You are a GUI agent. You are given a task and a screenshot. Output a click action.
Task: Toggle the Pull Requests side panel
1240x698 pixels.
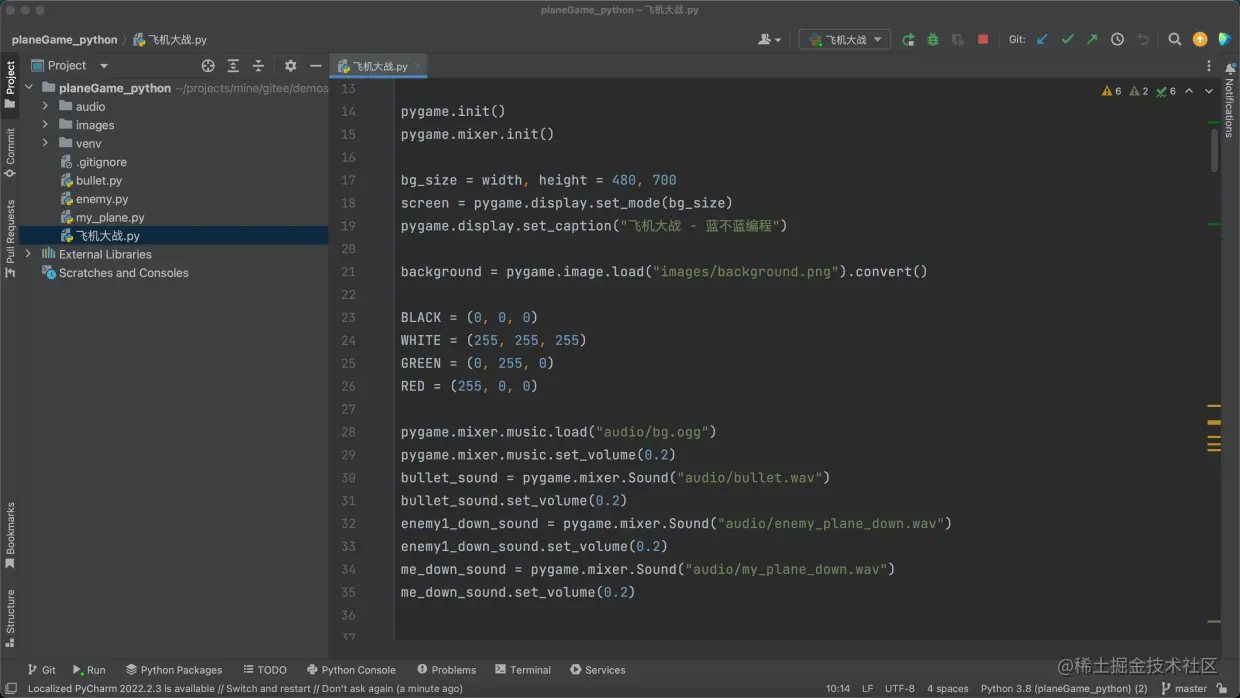(10, 239)
